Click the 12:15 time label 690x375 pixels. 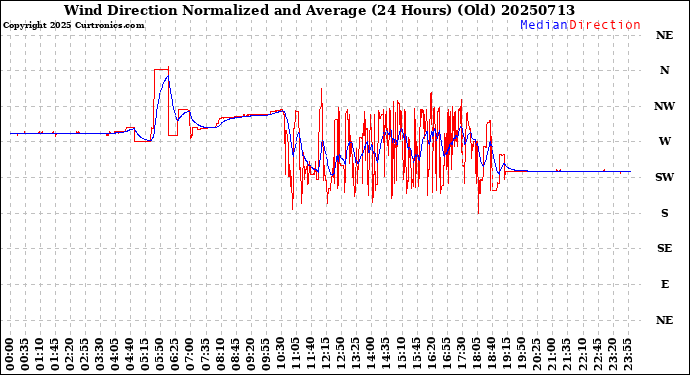tap(326, 354)
